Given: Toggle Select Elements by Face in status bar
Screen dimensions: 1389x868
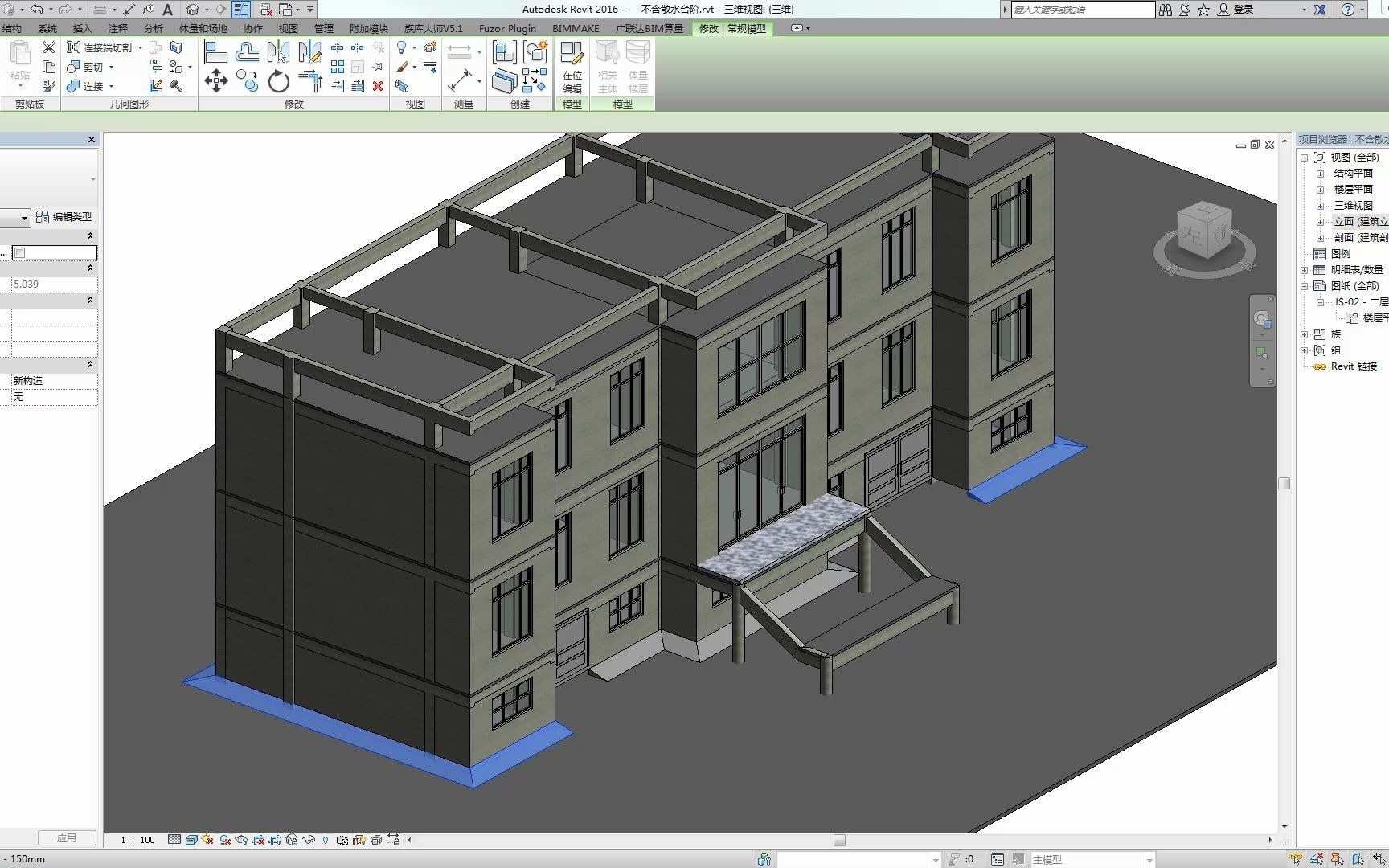Looking at the screenshot, I should [1358, 859].
